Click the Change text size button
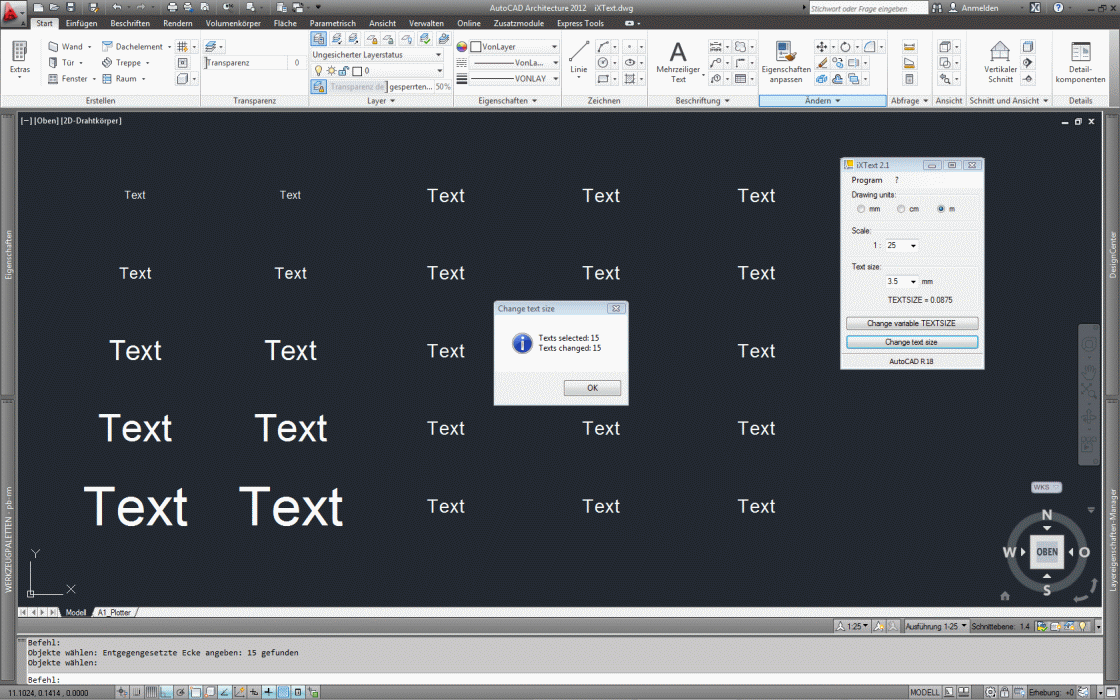This screenshot has height=700, width=1120. [x=911, y=342]
